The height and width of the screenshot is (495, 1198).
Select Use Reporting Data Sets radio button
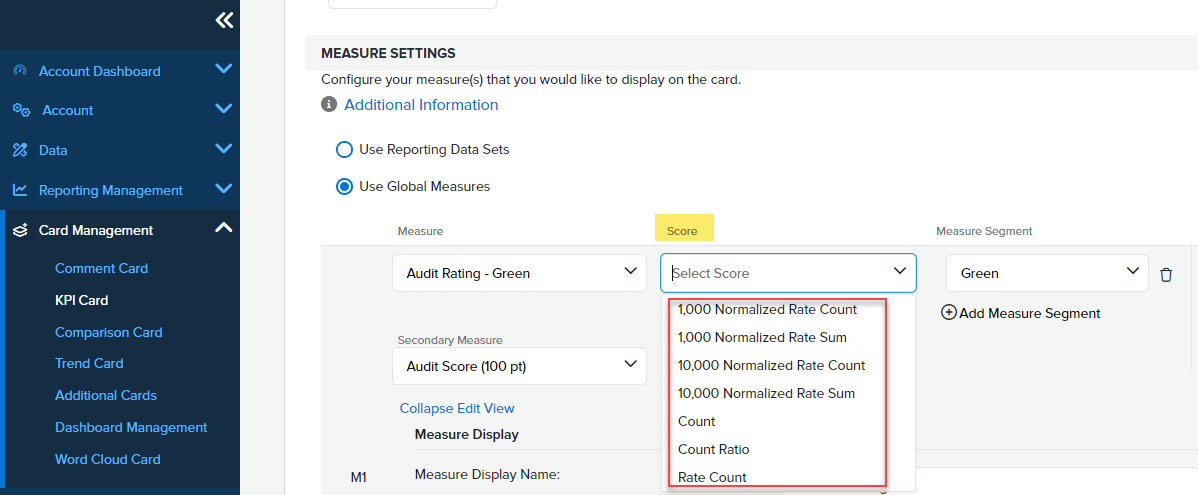(x=344, y=149)
